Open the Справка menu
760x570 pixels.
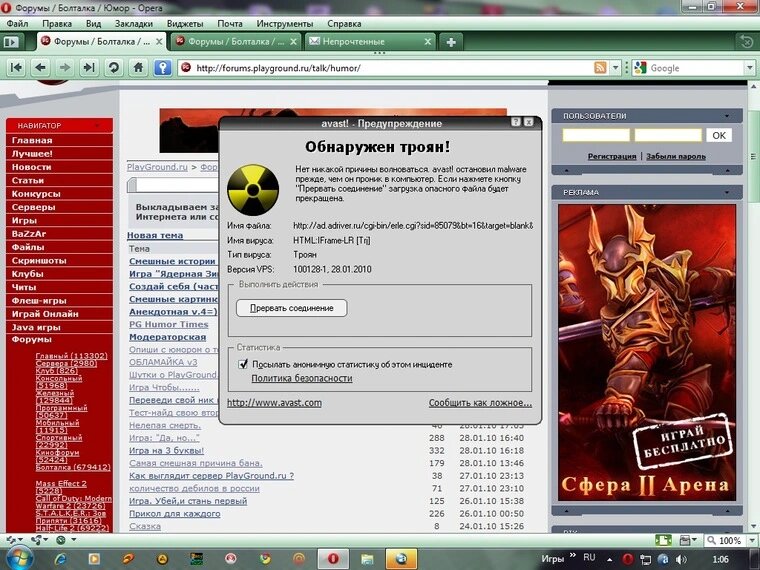pos(344,24)
